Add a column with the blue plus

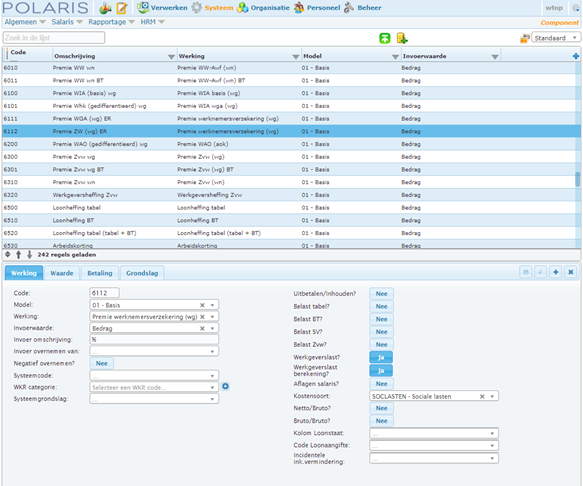click(576, 56)
